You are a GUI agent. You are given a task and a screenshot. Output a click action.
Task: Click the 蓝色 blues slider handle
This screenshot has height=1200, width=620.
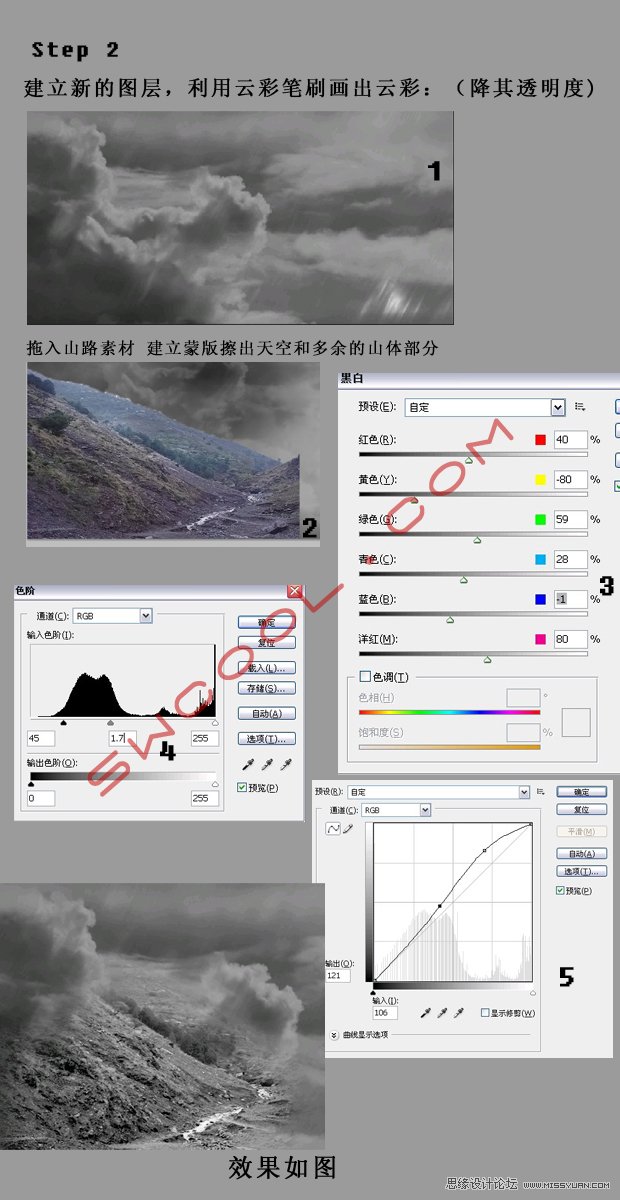[450, 619]
